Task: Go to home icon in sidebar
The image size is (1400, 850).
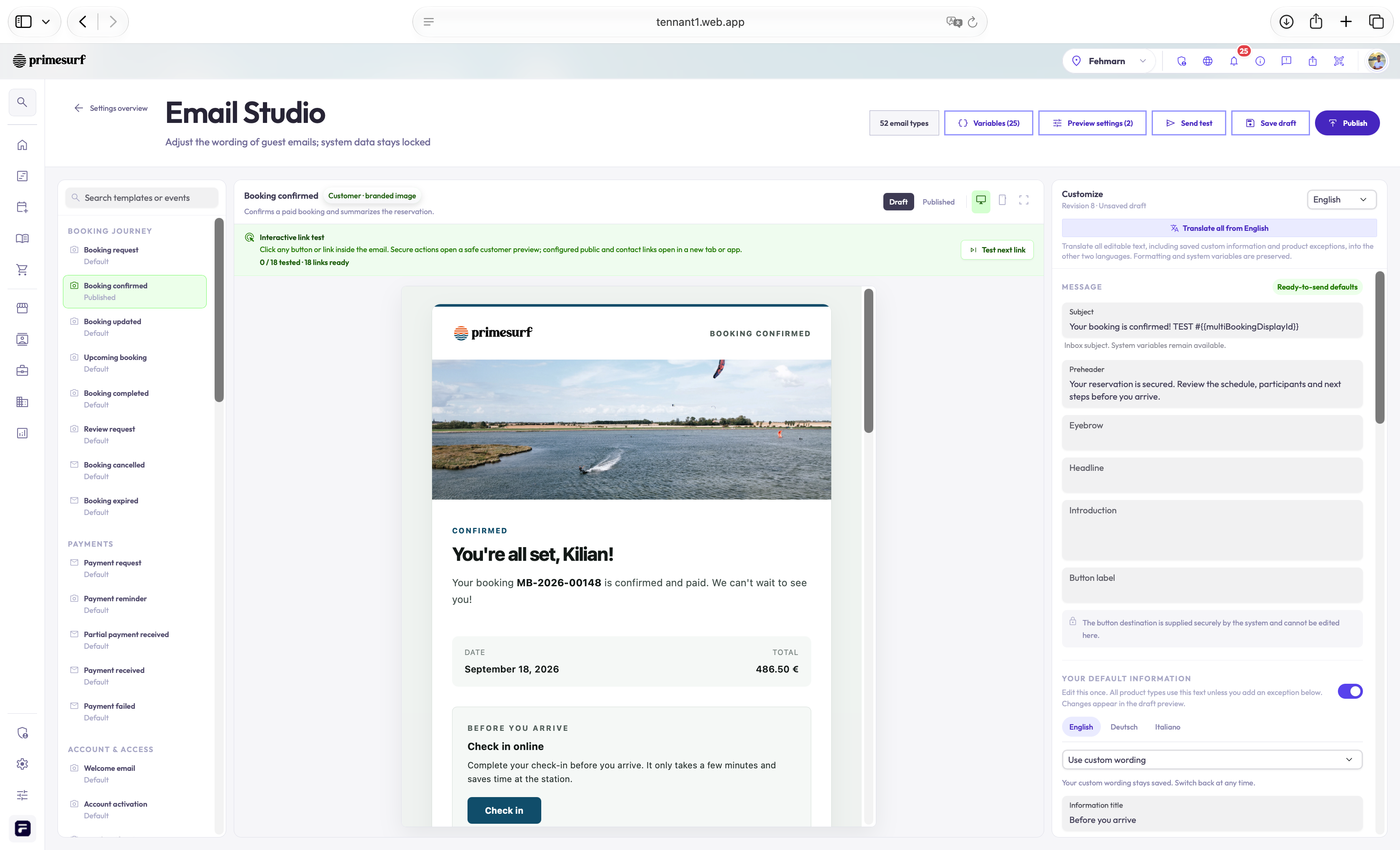Action: [x=22, y=145]
